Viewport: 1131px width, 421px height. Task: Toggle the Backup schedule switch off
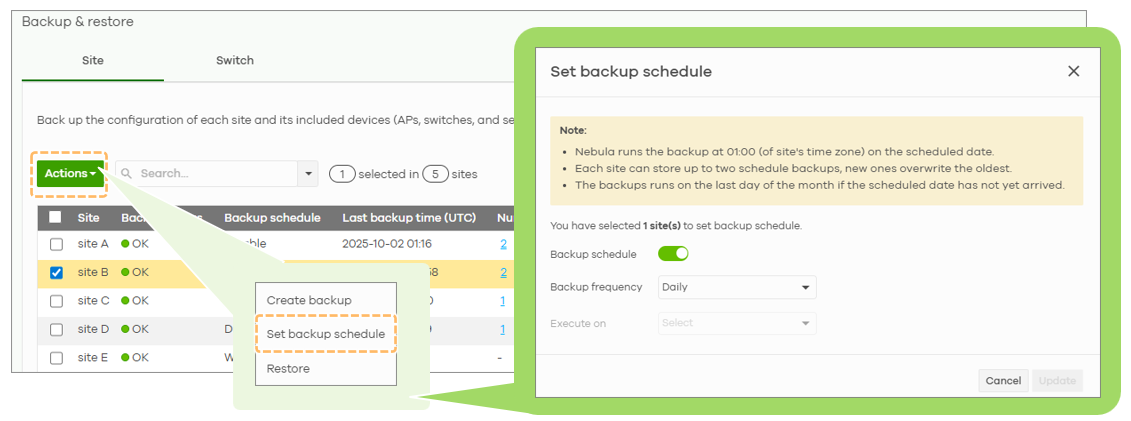673,254
